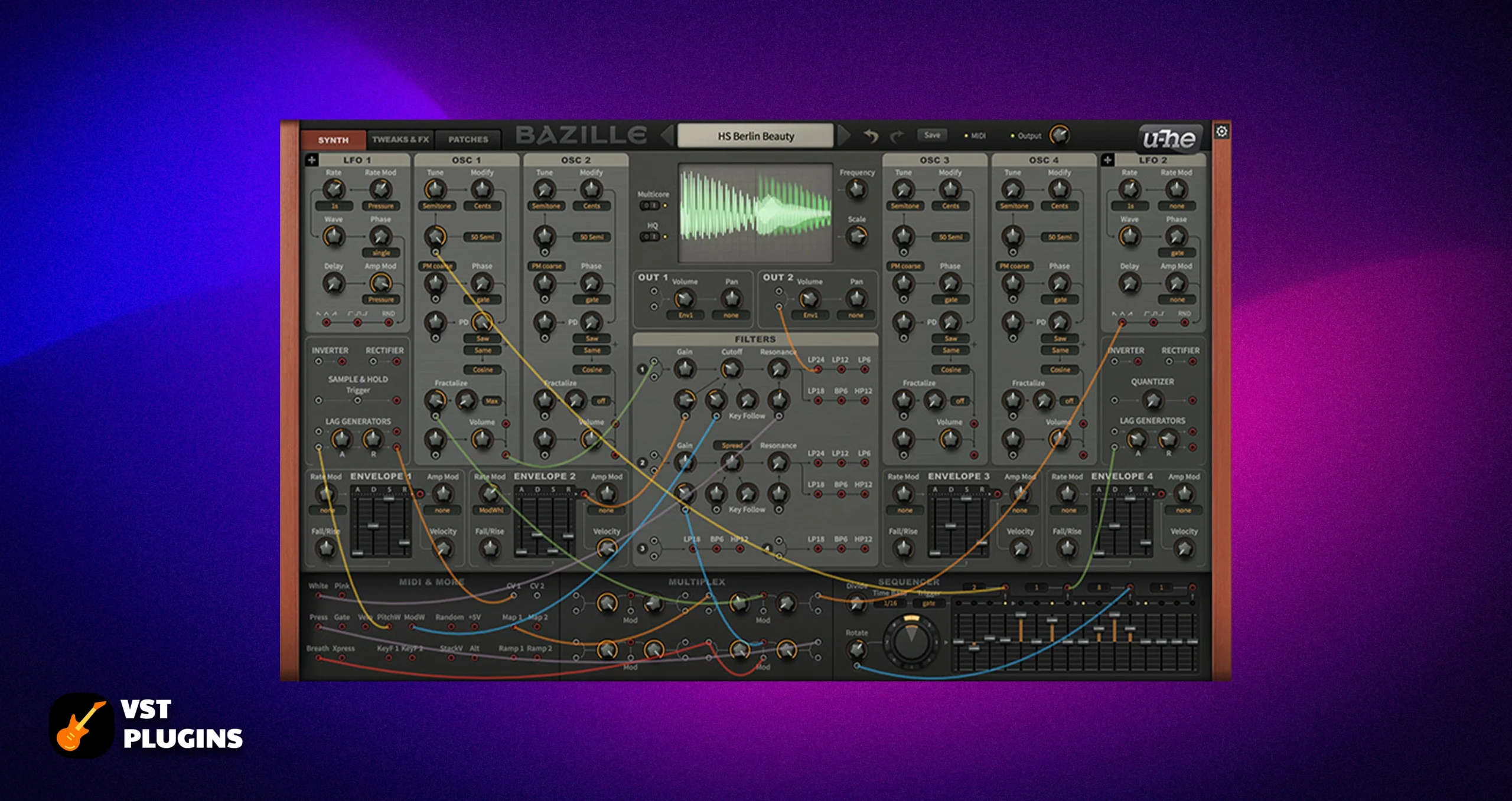This screenshot has height=801, width=1512.
Task: Click the plus icon on LFO 2
Action: pyautogui.click(x=1107, y=160)
